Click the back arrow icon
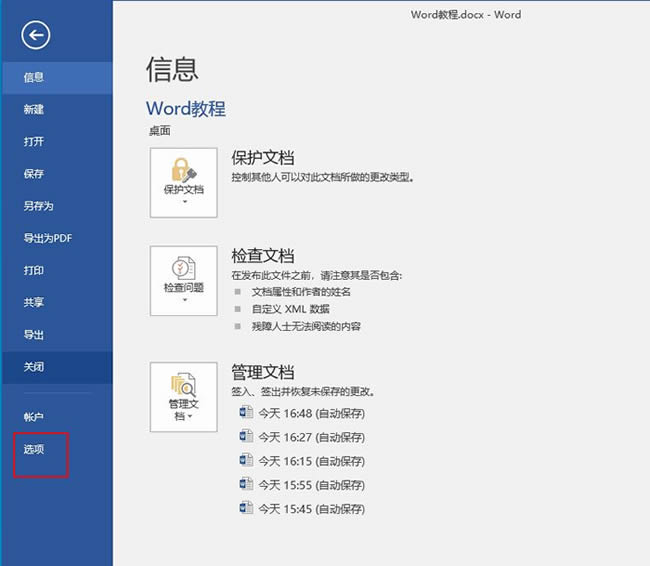This screenshot has width=650, height=566. click(x=36, y=36)
